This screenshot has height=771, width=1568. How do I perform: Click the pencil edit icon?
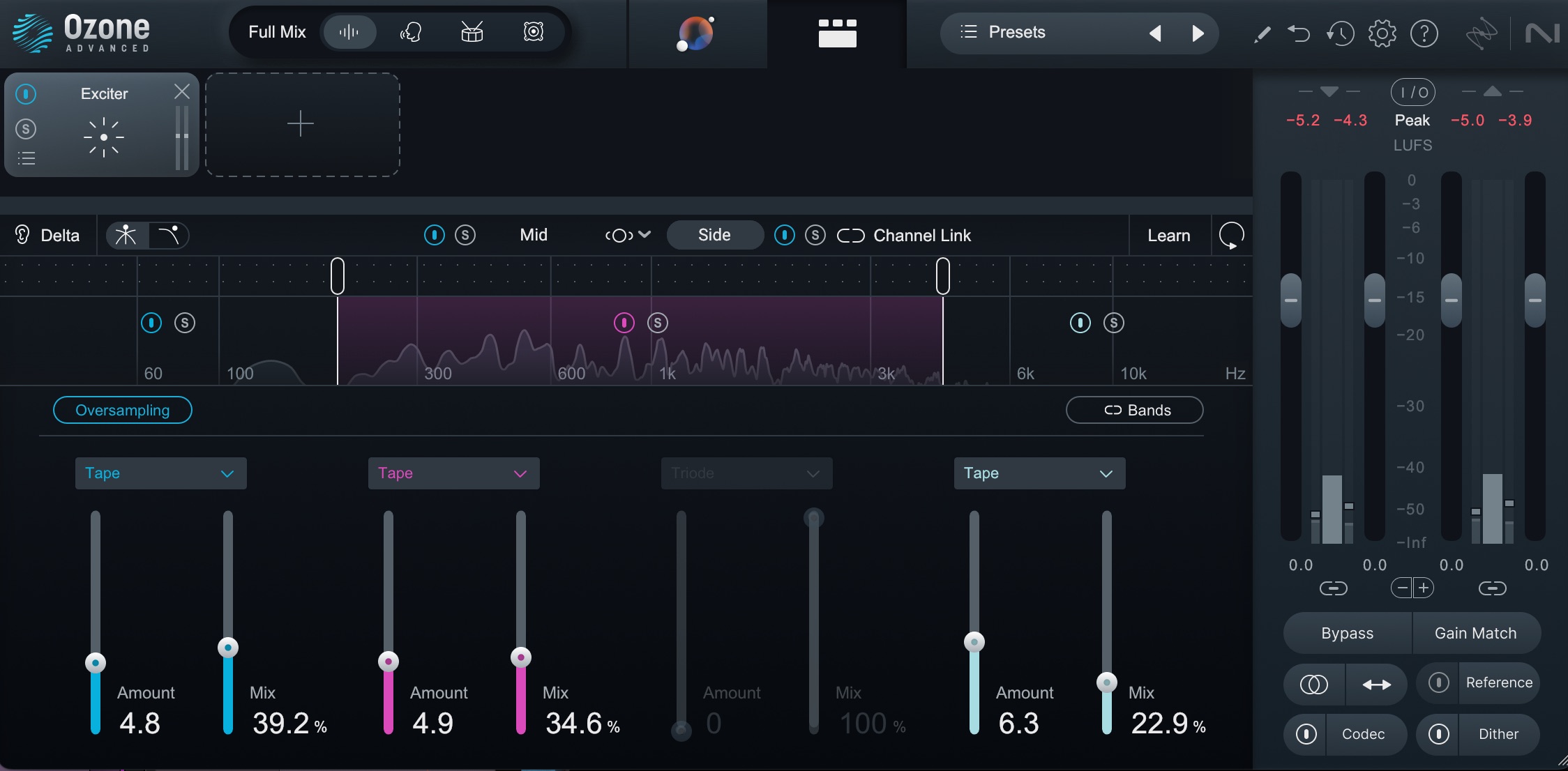pos(1262,33)
